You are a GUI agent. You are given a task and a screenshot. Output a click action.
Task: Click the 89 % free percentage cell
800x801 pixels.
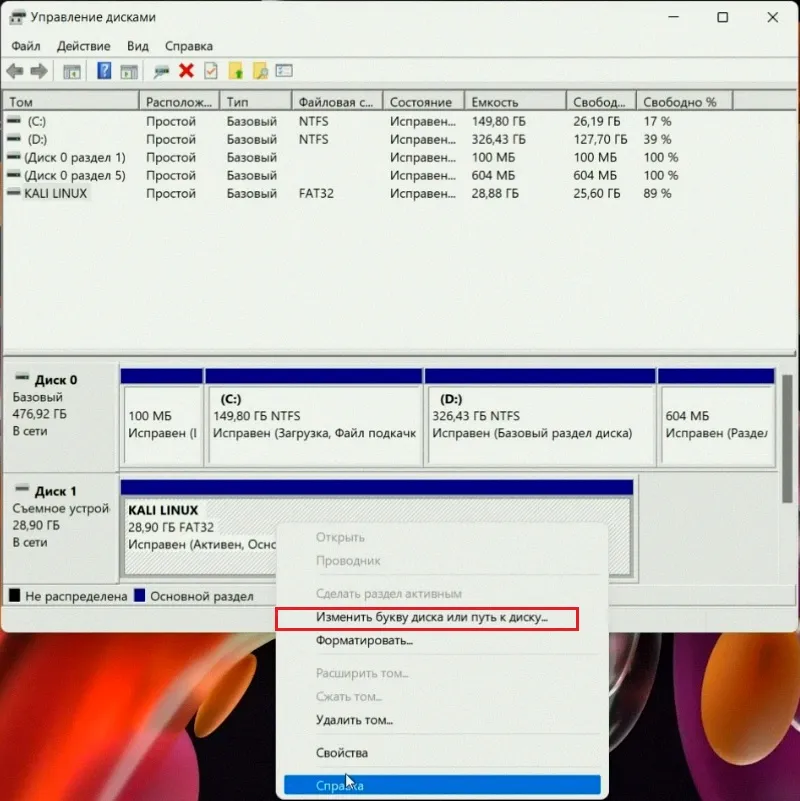click(x=657, y=194)
